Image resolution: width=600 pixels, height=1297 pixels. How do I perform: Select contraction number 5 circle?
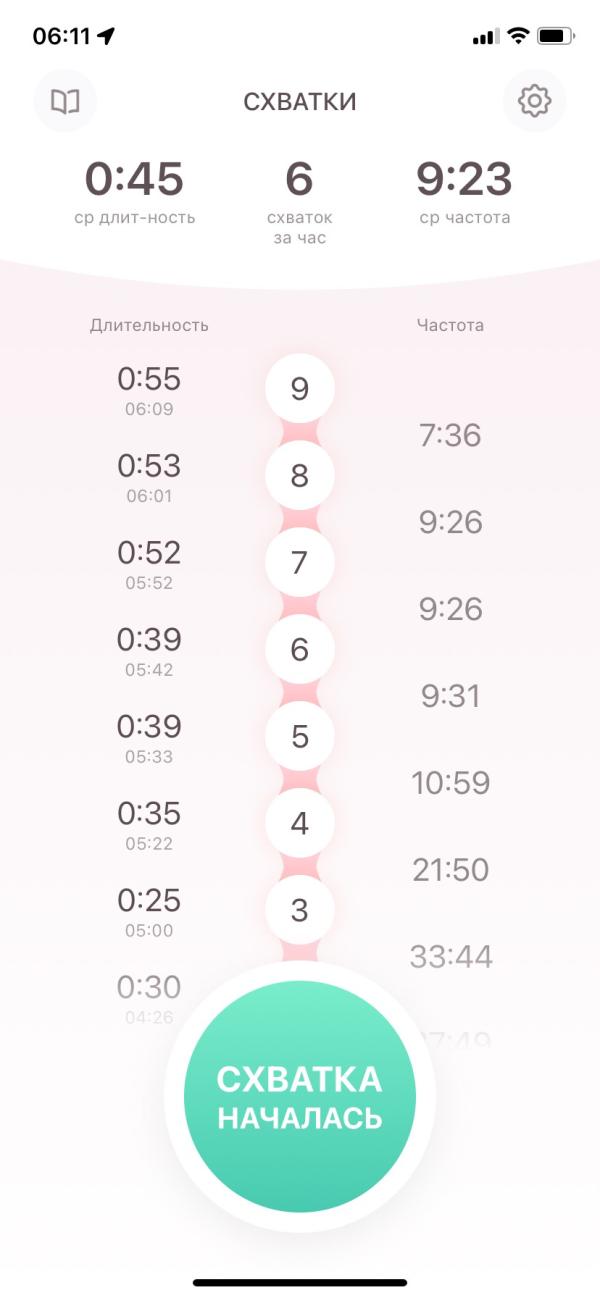pos(300,737)
